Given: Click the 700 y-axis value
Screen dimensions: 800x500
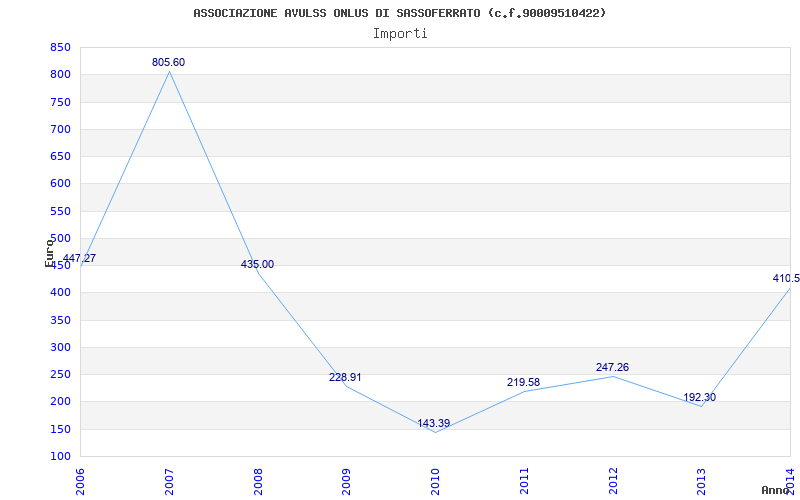Looking at the screenshot, I should pyautogui.click(x=60, y=129).
